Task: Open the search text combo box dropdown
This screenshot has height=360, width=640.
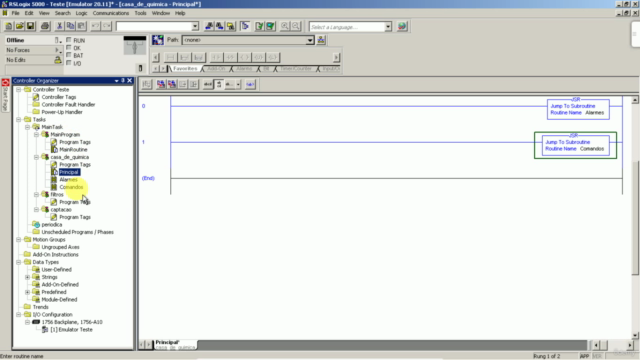Action: (195, 27)
